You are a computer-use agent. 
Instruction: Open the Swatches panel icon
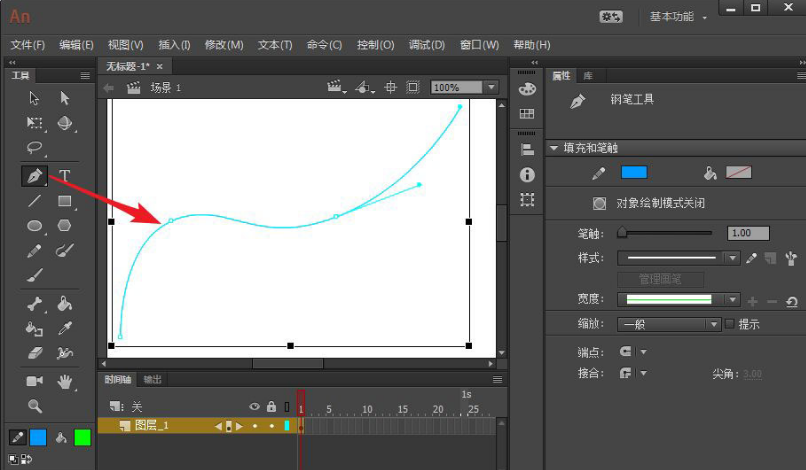click(527, 114)
